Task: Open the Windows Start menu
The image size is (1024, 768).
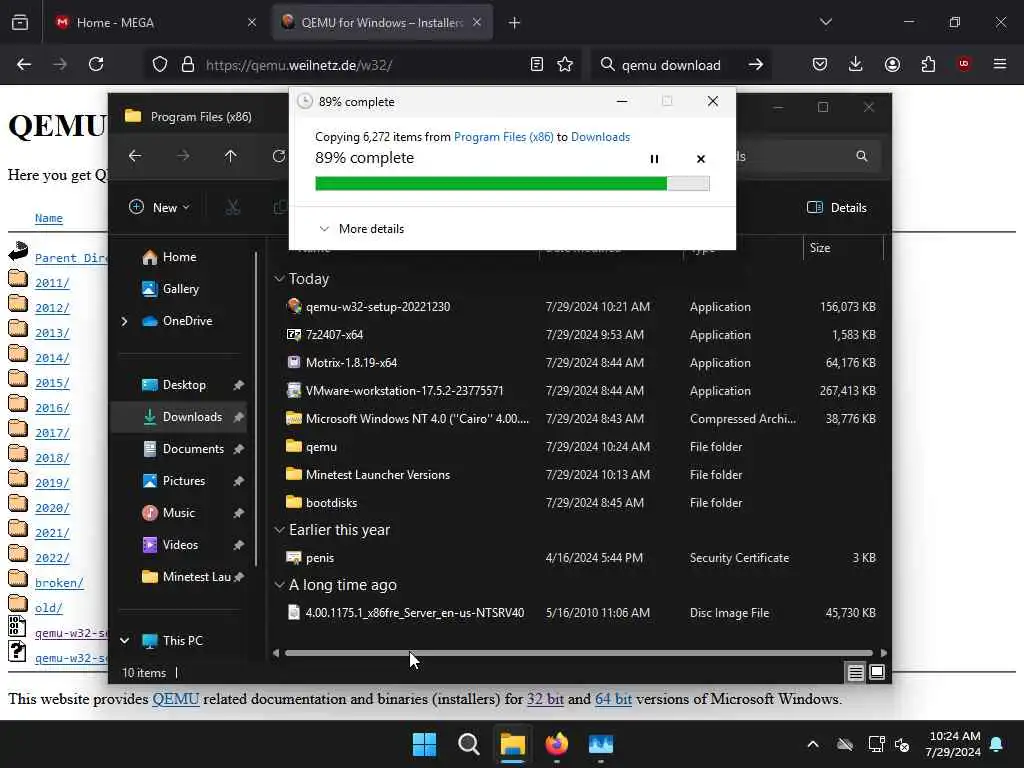Action: 424,744
